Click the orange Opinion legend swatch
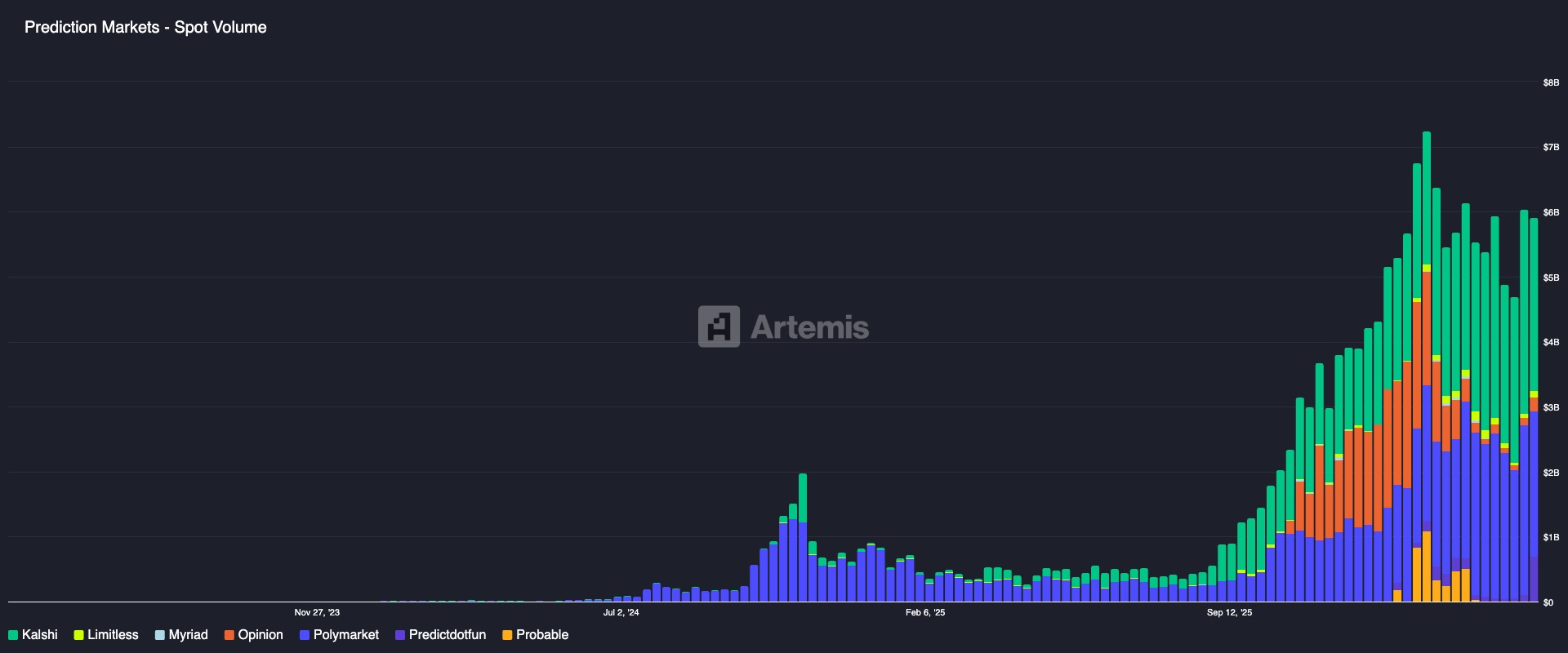The width and height of the screenshot is (1568, 653). tap(229, 635)
